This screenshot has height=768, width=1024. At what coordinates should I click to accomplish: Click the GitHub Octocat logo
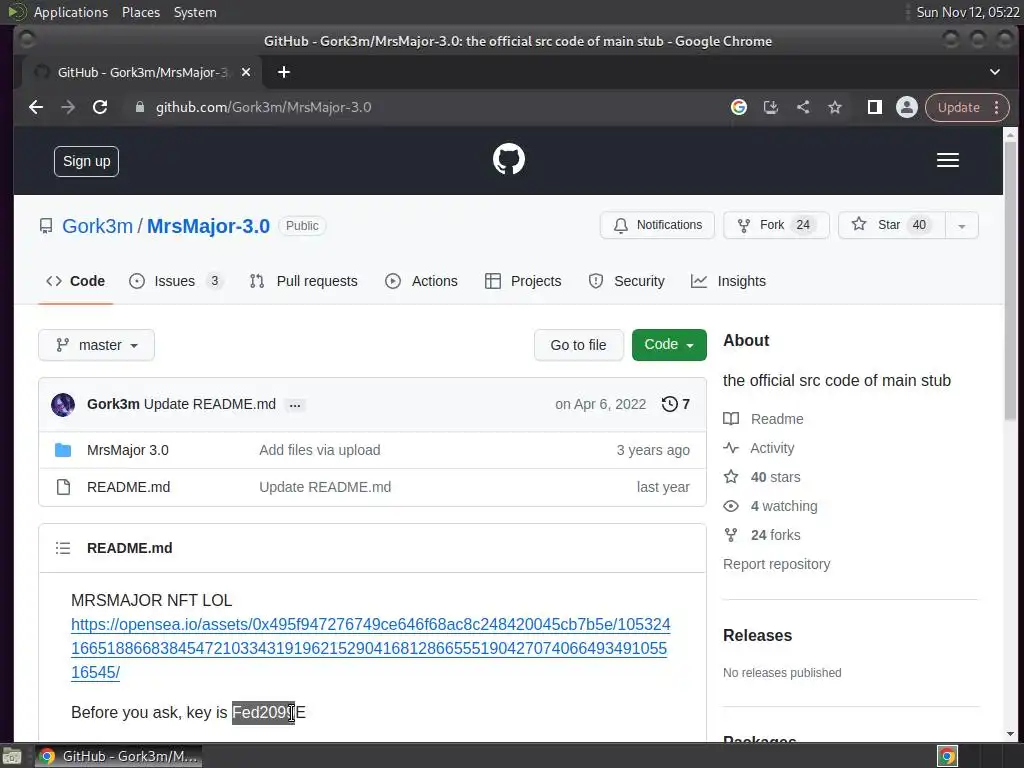click(509, 159)
